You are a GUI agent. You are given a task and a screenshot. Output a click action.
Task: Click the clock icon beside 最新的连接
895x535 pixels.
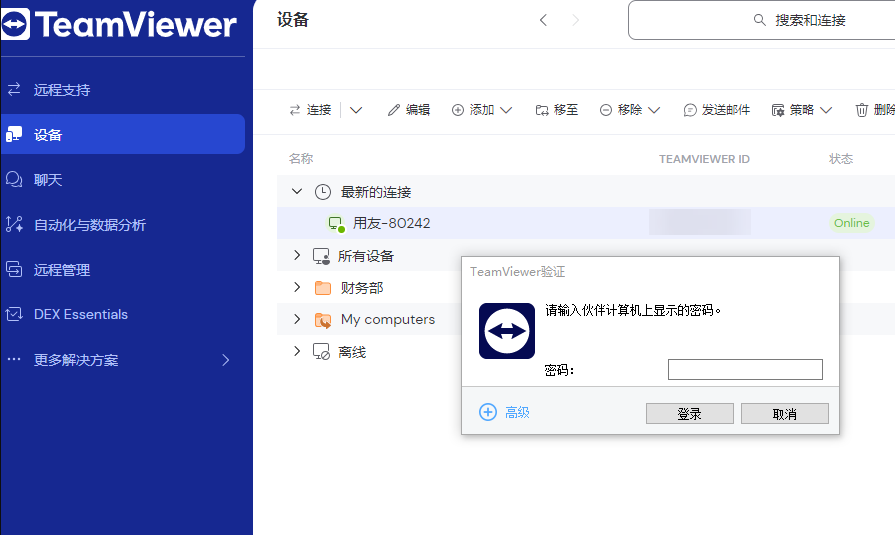pos(322,192)
